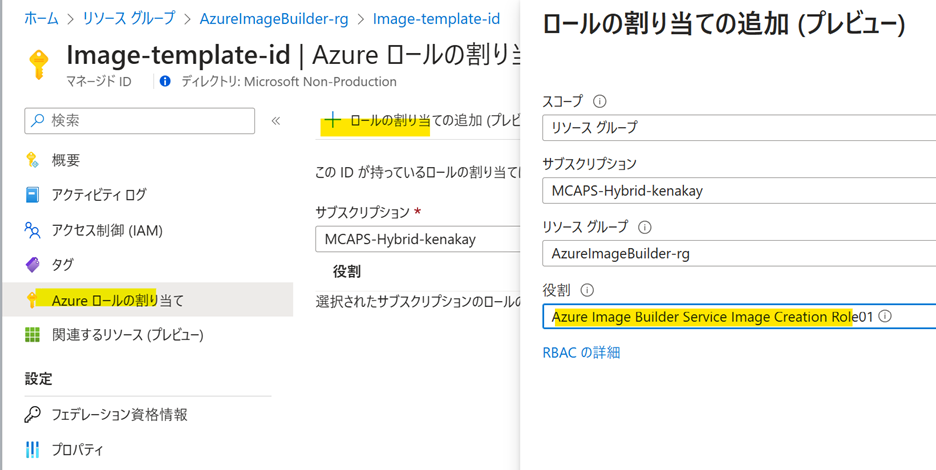This screenshot has width=936, height=470.
Task: Open subscription dropdown in main pane
Action: 415,240
